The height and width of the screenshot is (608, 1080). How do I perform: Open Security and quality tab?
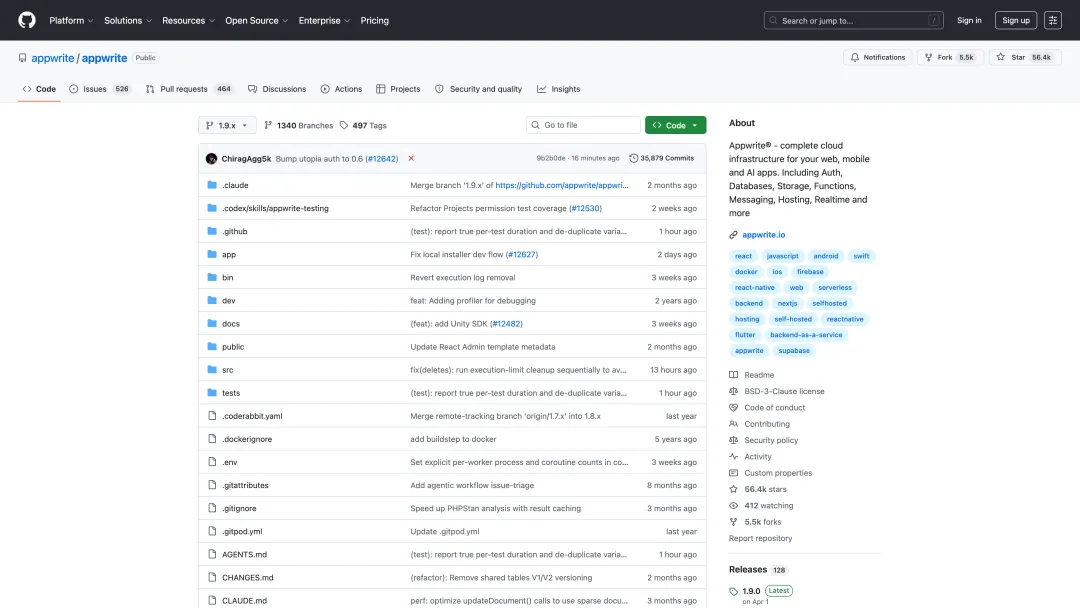[479, 89]
